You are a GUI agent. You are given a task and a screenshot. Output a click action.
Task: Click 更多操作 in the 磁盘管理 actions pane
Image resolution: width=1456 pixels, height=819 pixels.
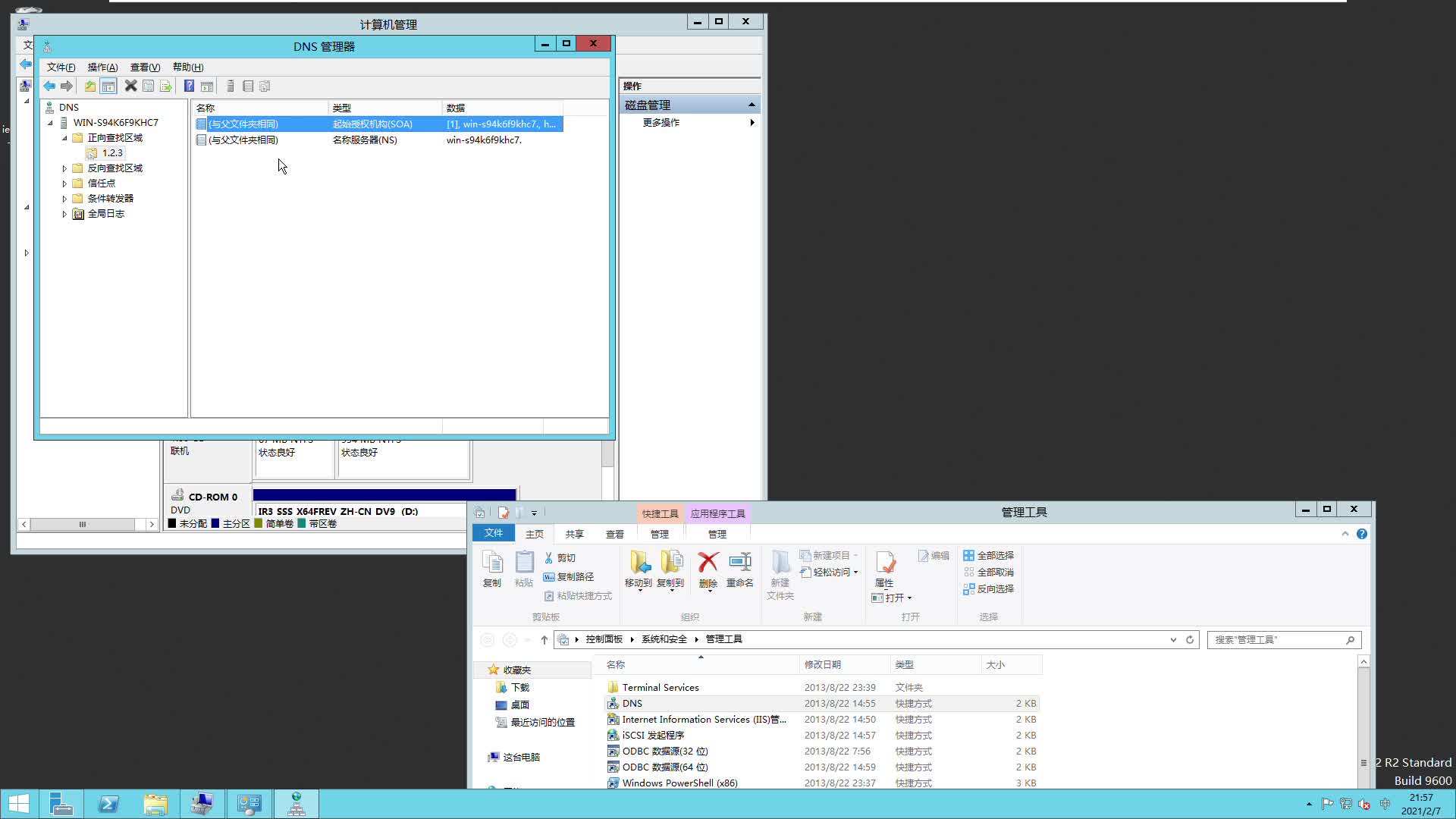click(661, 122)
